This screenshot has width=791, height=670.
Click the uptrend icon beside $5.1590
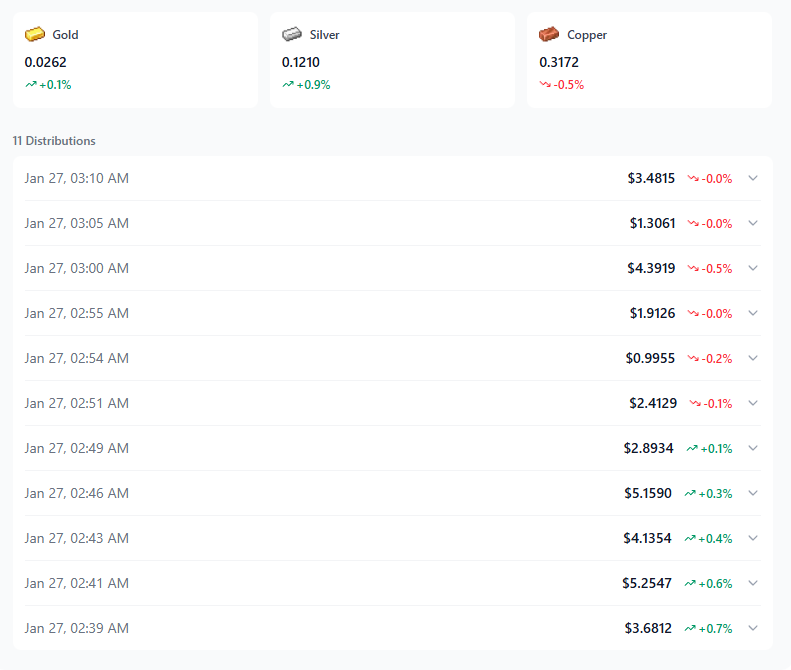coord(690,493)
